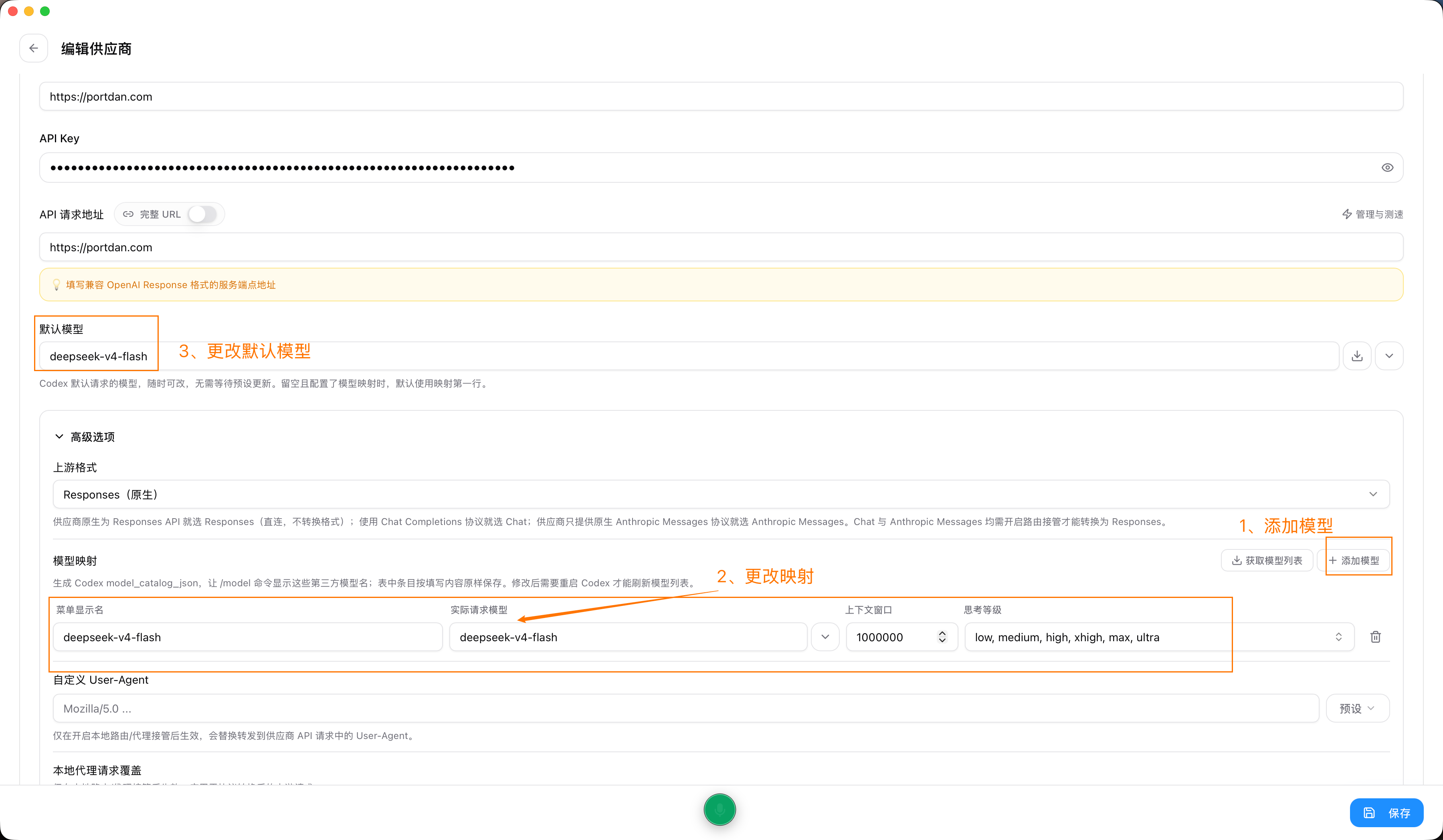The width and height of the screenshot is (1443, 840).
Task: Click the 模型映射 heading text
Action: tap(75, 561)
